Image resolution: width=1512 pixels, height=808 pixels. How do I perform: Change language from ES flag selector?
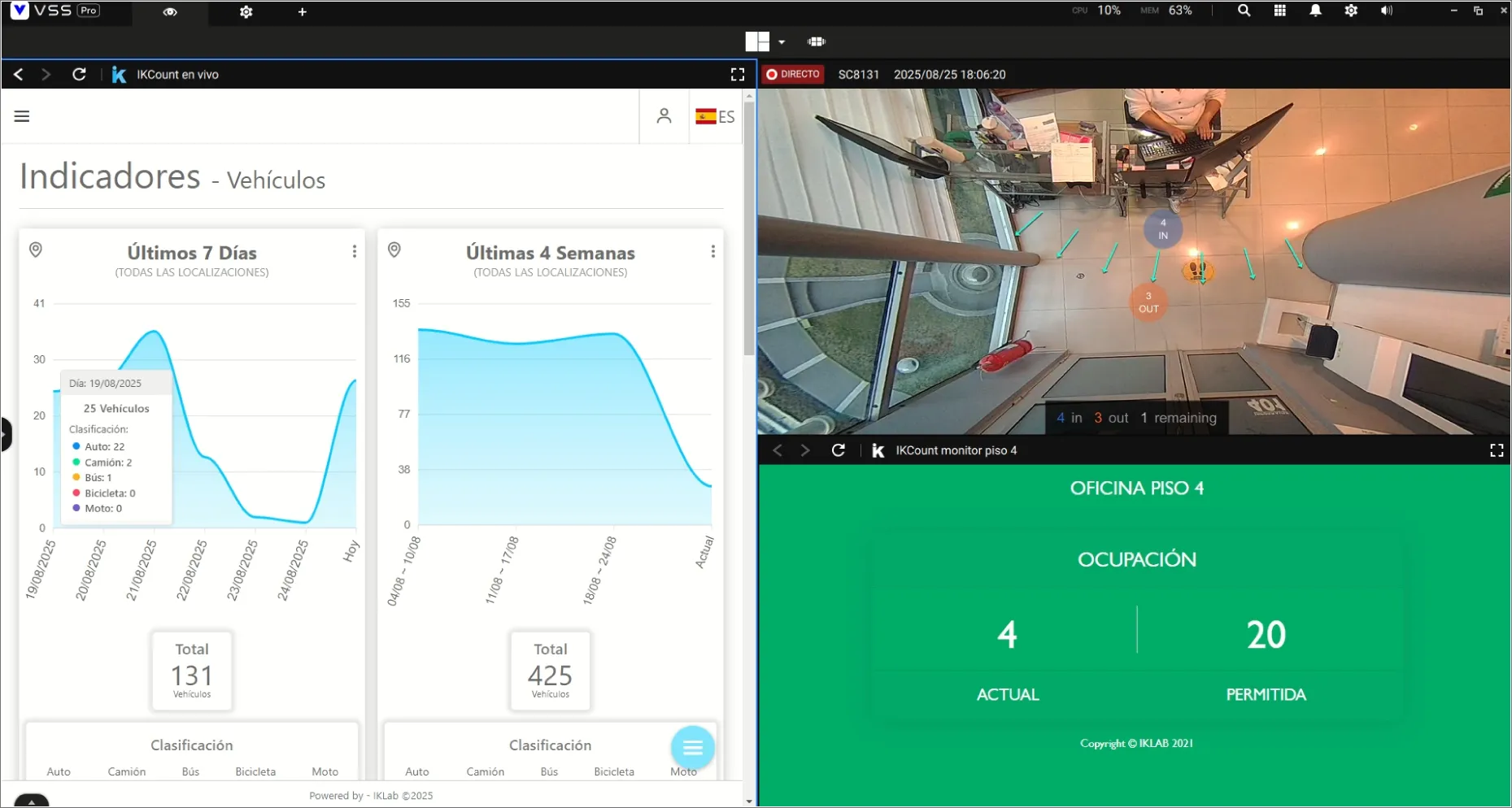pos(715,116)
